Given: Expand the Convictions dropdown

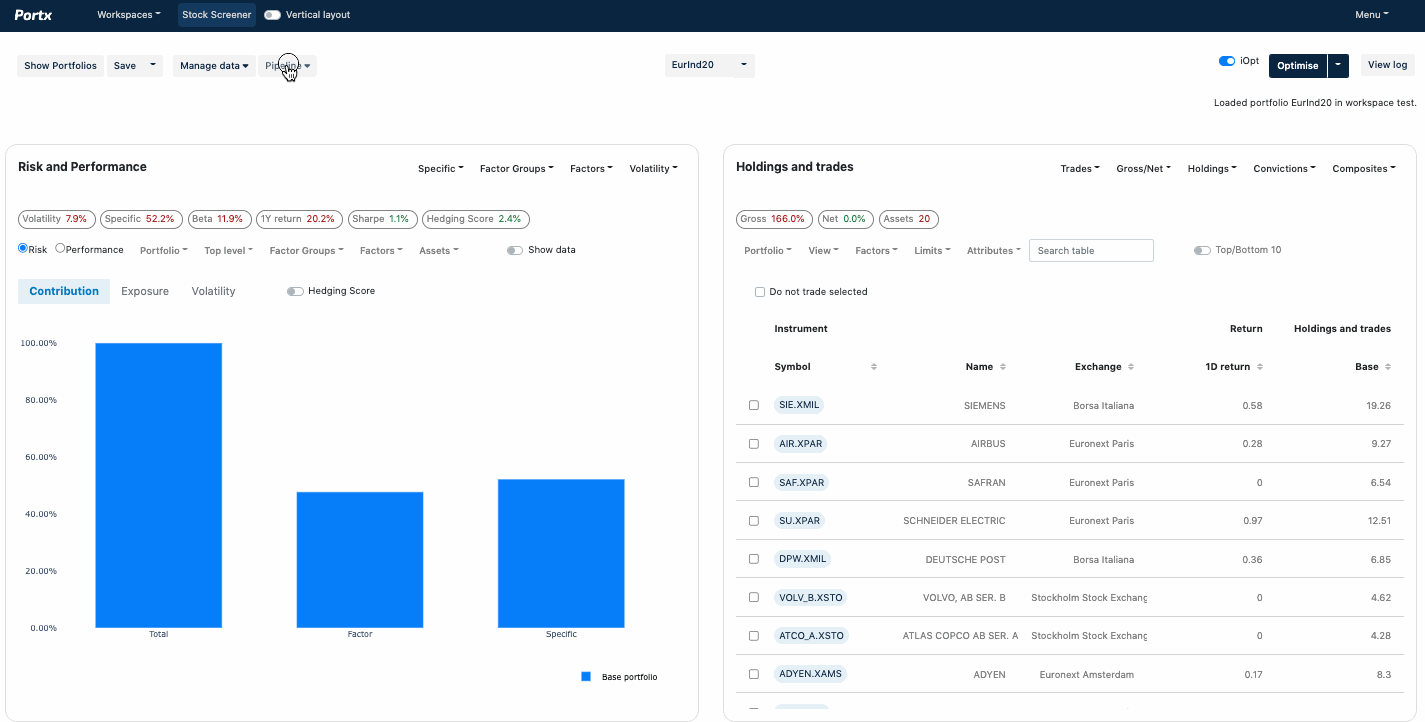Looking at the screenshot, I should pos(1284,168).
